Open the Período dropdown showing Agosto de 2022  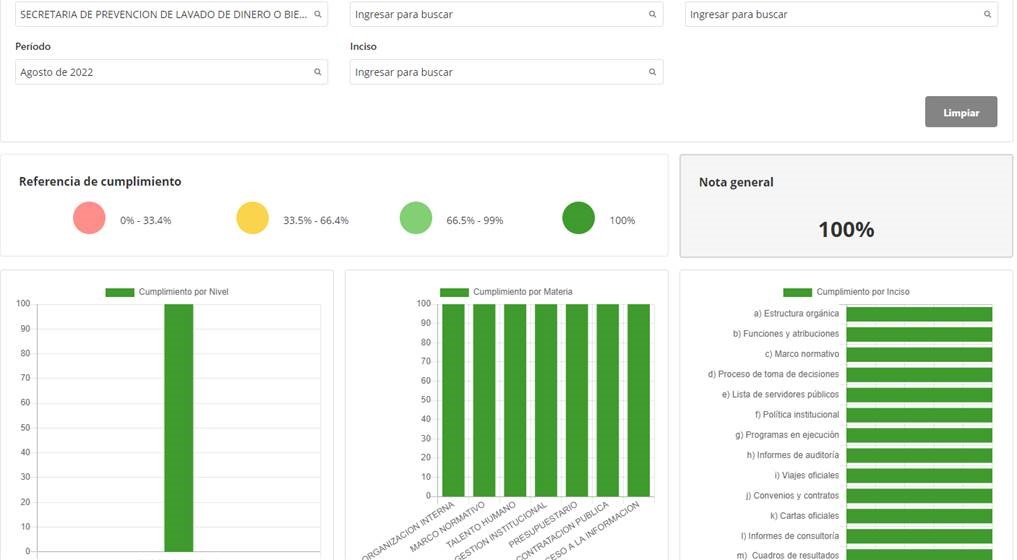(171, 72)
